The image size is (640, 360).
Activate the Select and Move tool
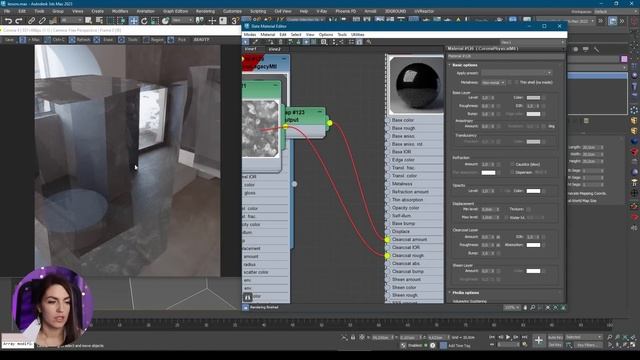tap(133, 20)
